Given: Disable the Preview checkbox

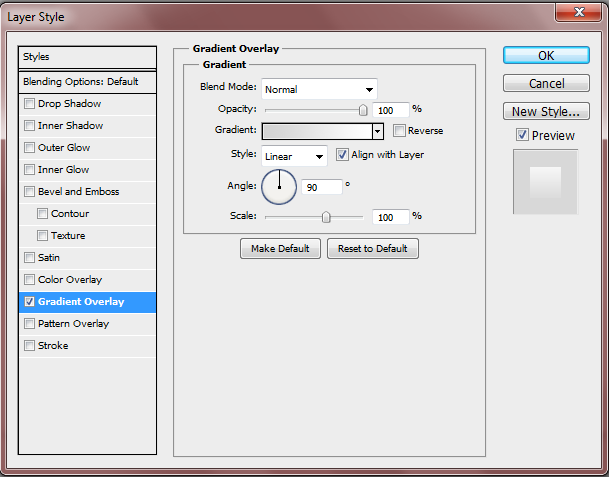Looking at the screenshot, I should [522, 135].
